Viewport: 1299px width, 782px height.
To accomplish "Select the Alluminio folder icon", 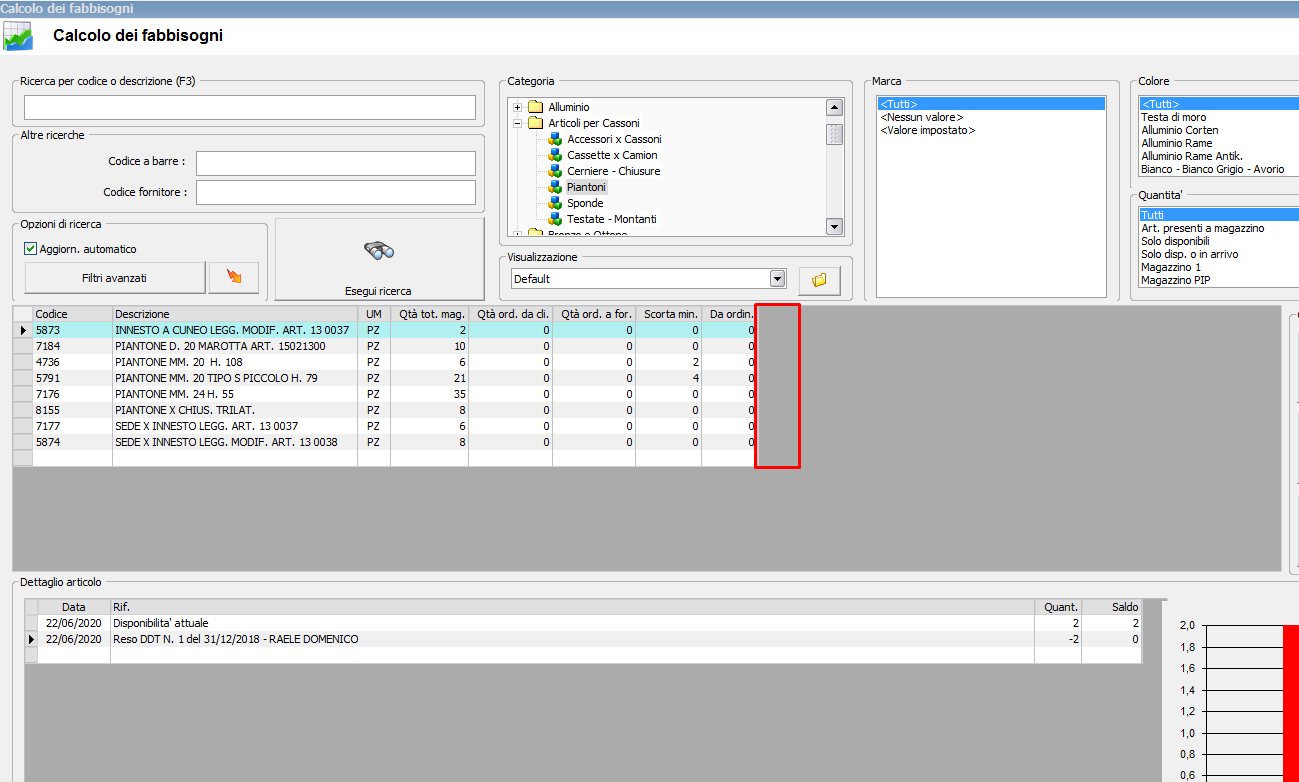I will (535, 107).
